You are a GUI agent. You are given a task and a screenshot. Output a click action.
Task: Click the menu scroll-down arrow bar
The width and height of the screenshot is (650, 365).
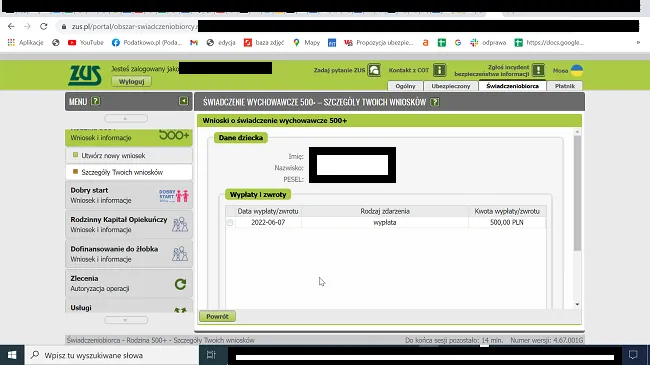click(126, 320)
